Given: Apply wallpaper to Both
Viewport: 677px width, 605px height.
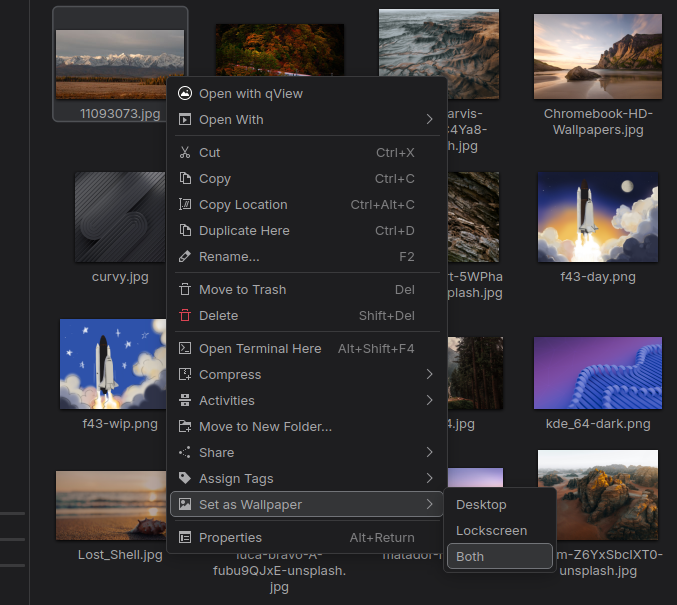Looking at the screenshot, I should 500,556.
